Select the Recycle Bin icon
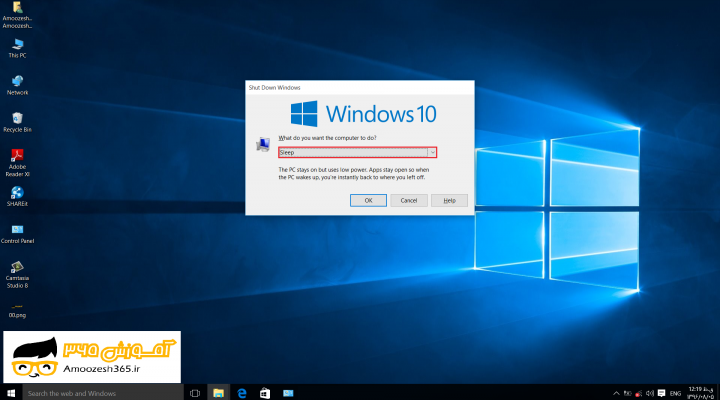The height and width of the screenshot is (400, 720). tap(17, 122)
